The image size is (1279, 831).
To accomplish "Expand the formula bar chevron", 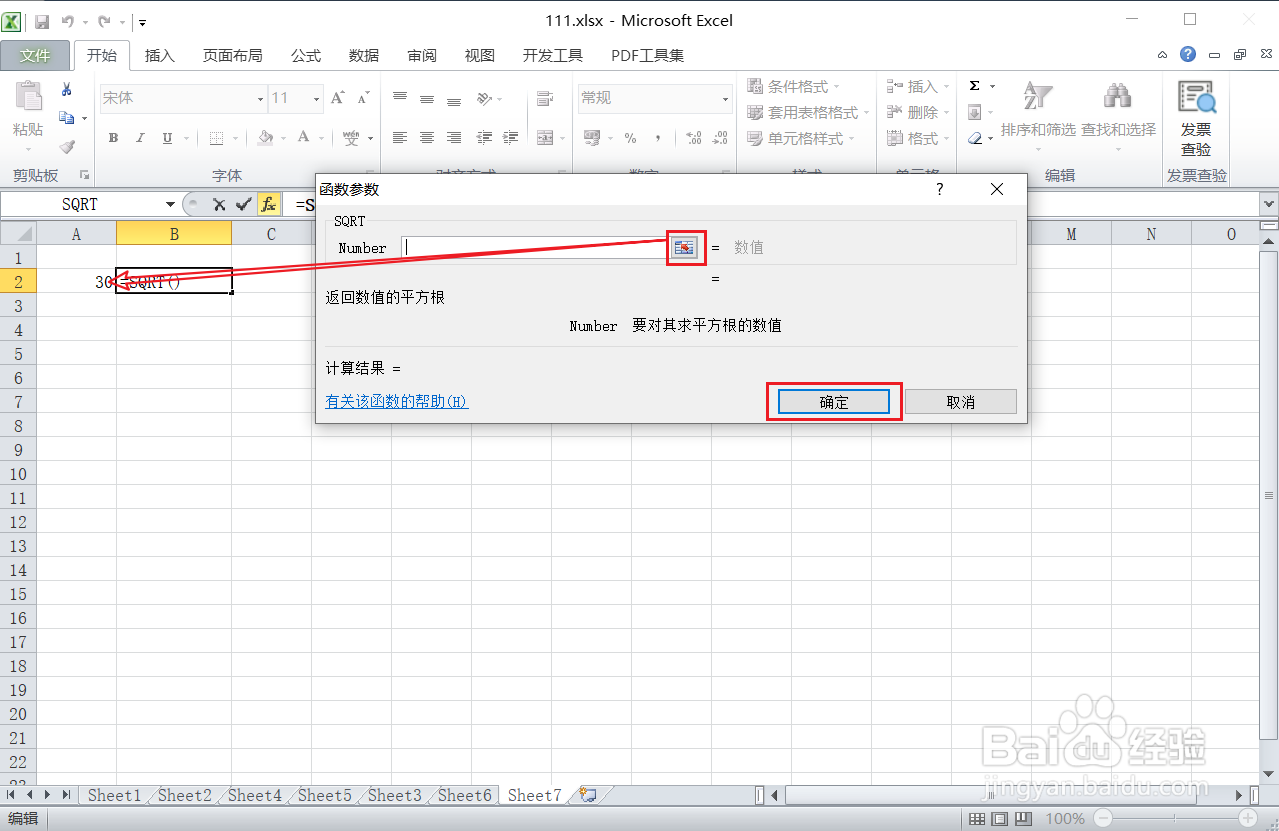I will pyautogui.click(x=1270, y=203).
